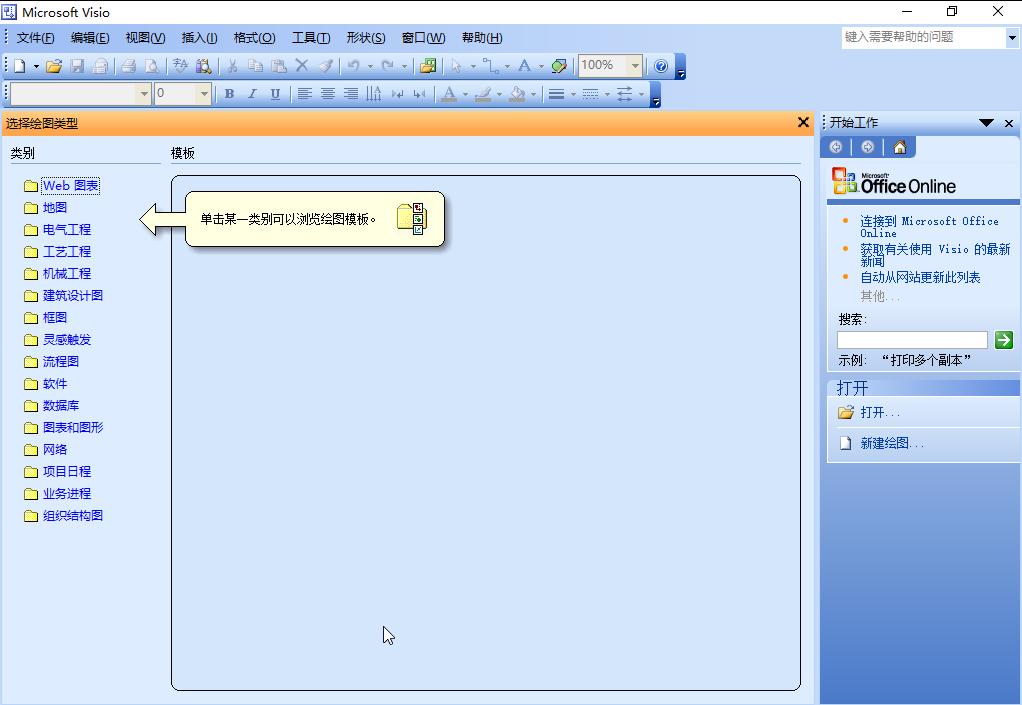This screenshot has height=705, width=1022.
Task: Click the Redo icon
Action: click(387, 66)
